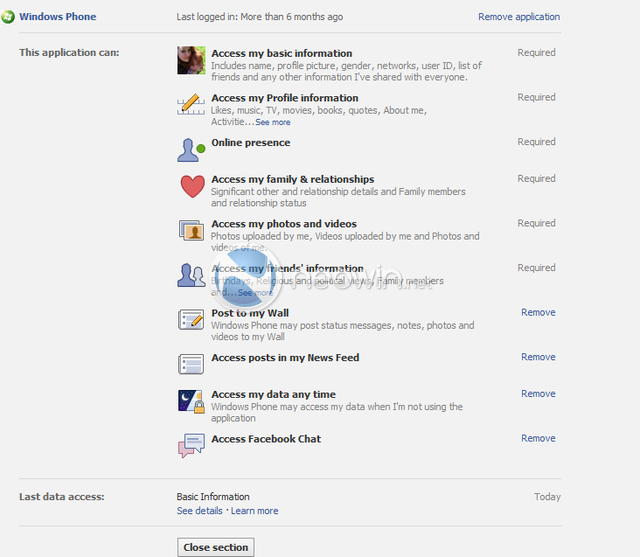Click the Close section button

[216, 547]
